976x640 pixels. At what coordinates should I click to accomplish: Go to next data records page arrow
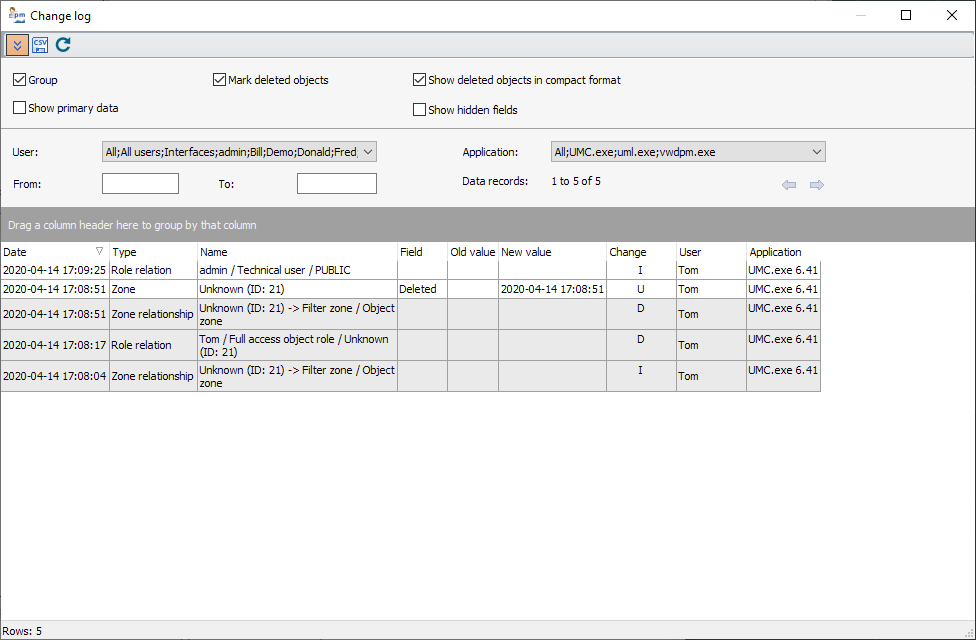tap(817, 185)
